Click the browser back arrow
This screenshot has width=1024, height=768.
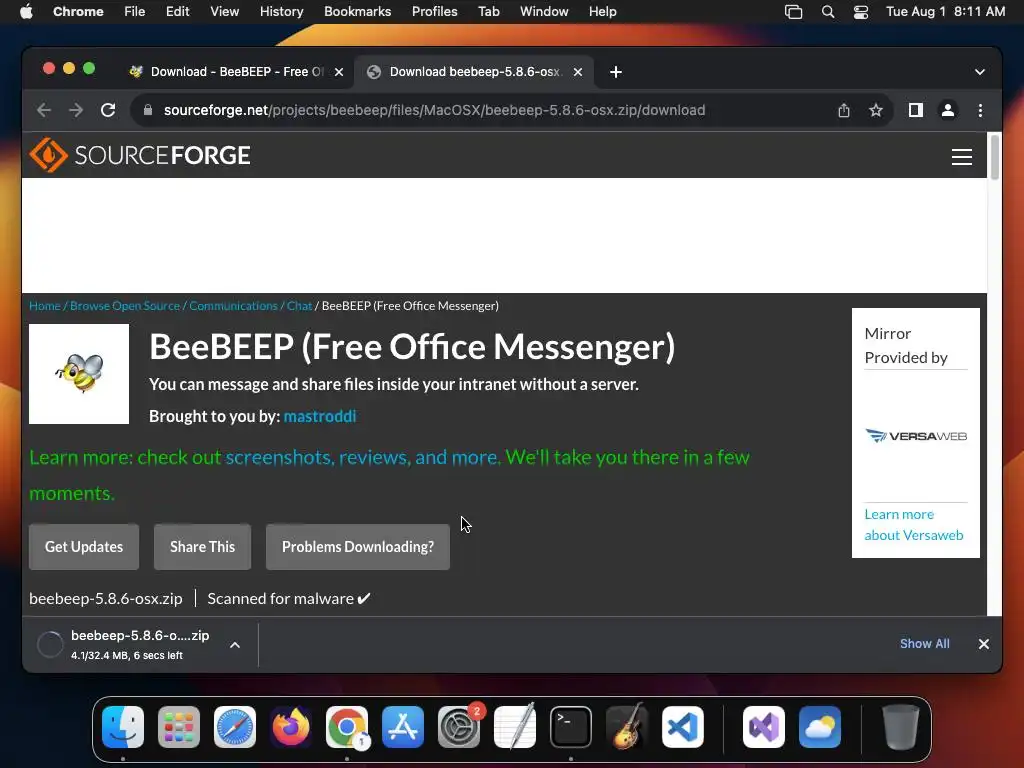click(x=44, y=110)
